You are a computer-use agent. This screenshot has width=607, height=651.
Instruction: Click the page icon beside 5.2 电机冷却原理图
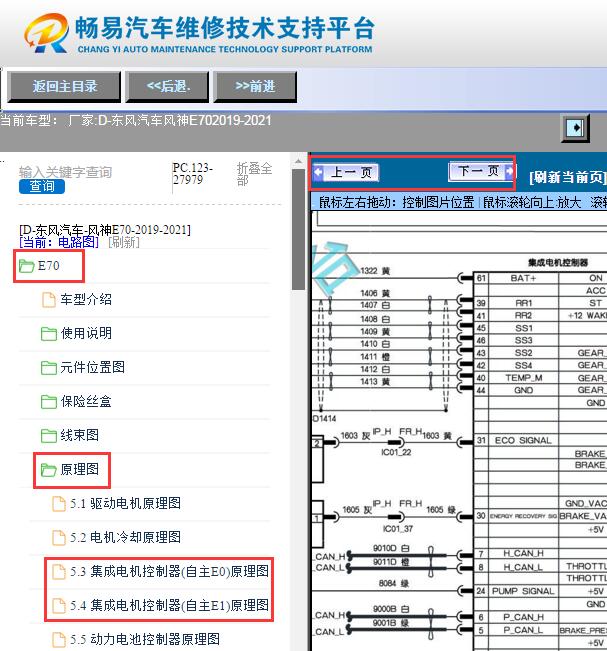coord(59,538)
